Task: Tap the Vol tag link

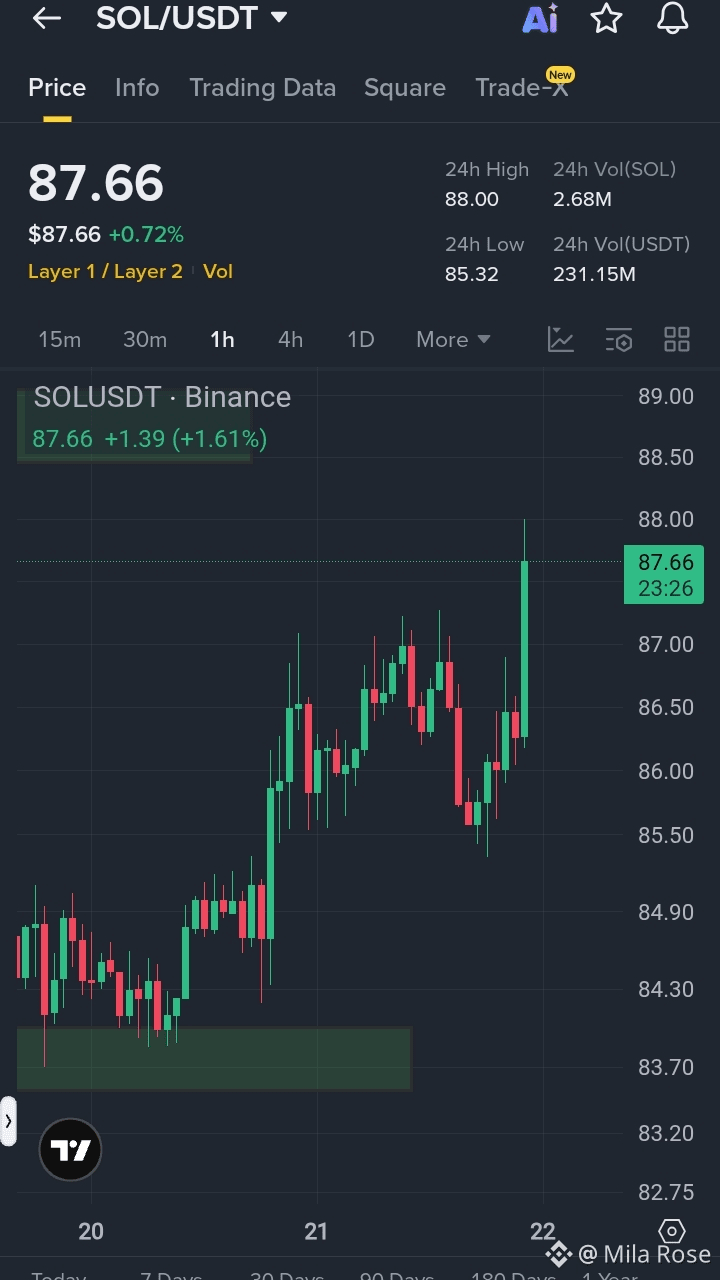Action: click(x=218, y=271)
